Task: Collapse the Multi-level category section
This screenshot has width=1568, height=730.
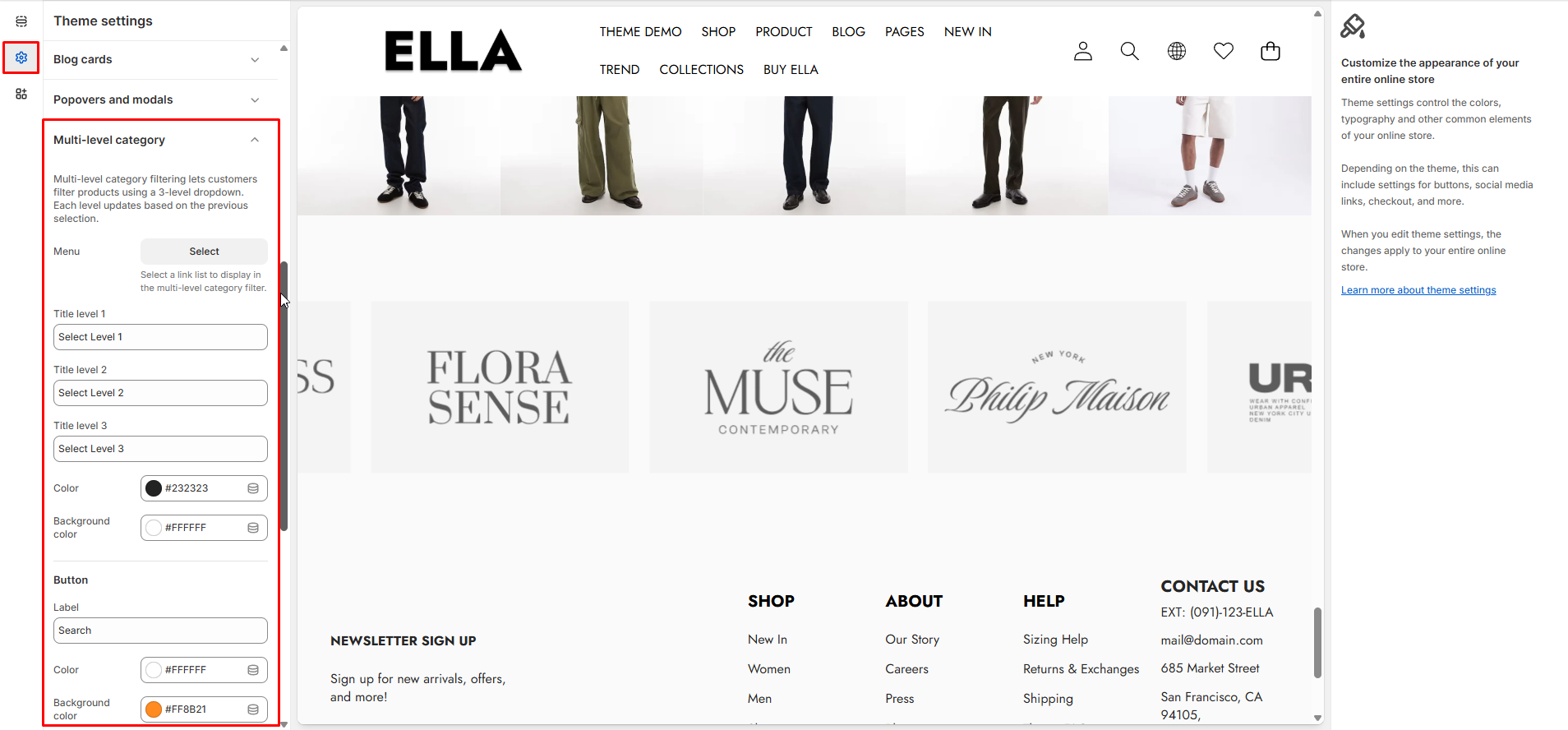Action: click(x=160, y=140)
